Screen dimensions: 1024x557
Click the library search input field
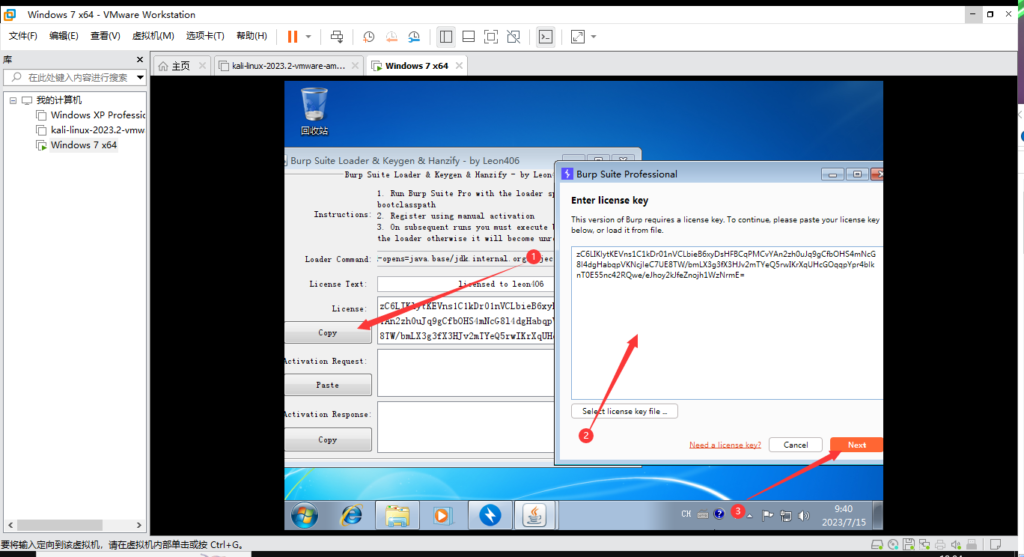coord(72,77)
